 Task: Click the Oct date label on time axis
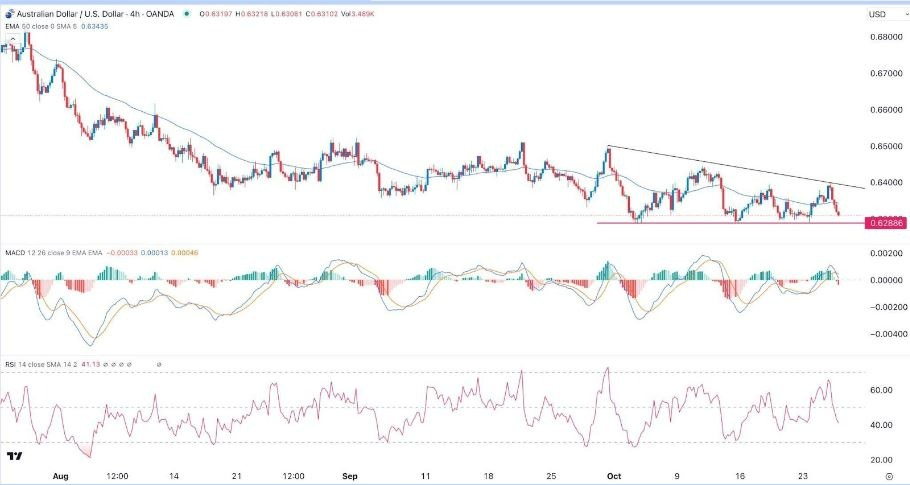pos(614,476)
